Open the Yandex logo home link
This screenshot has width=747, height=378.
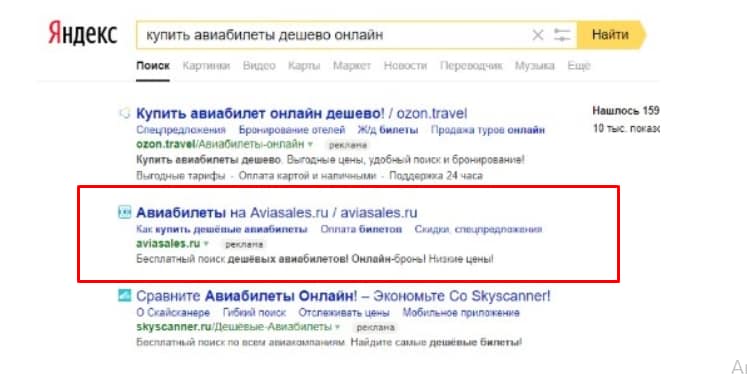(x=82, y=34)
